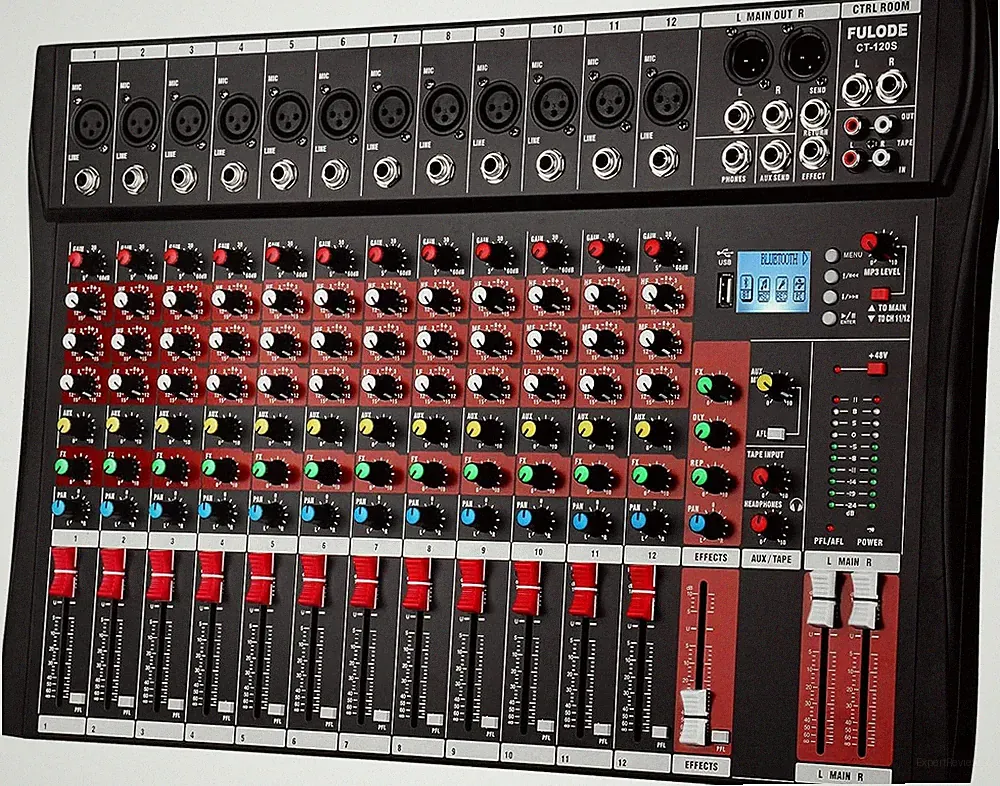Image resolution: width=1000 pixels, height=786 pixels.
Task: Select the Bluetooth mode icon on the LCD
Action: [746, 290]
